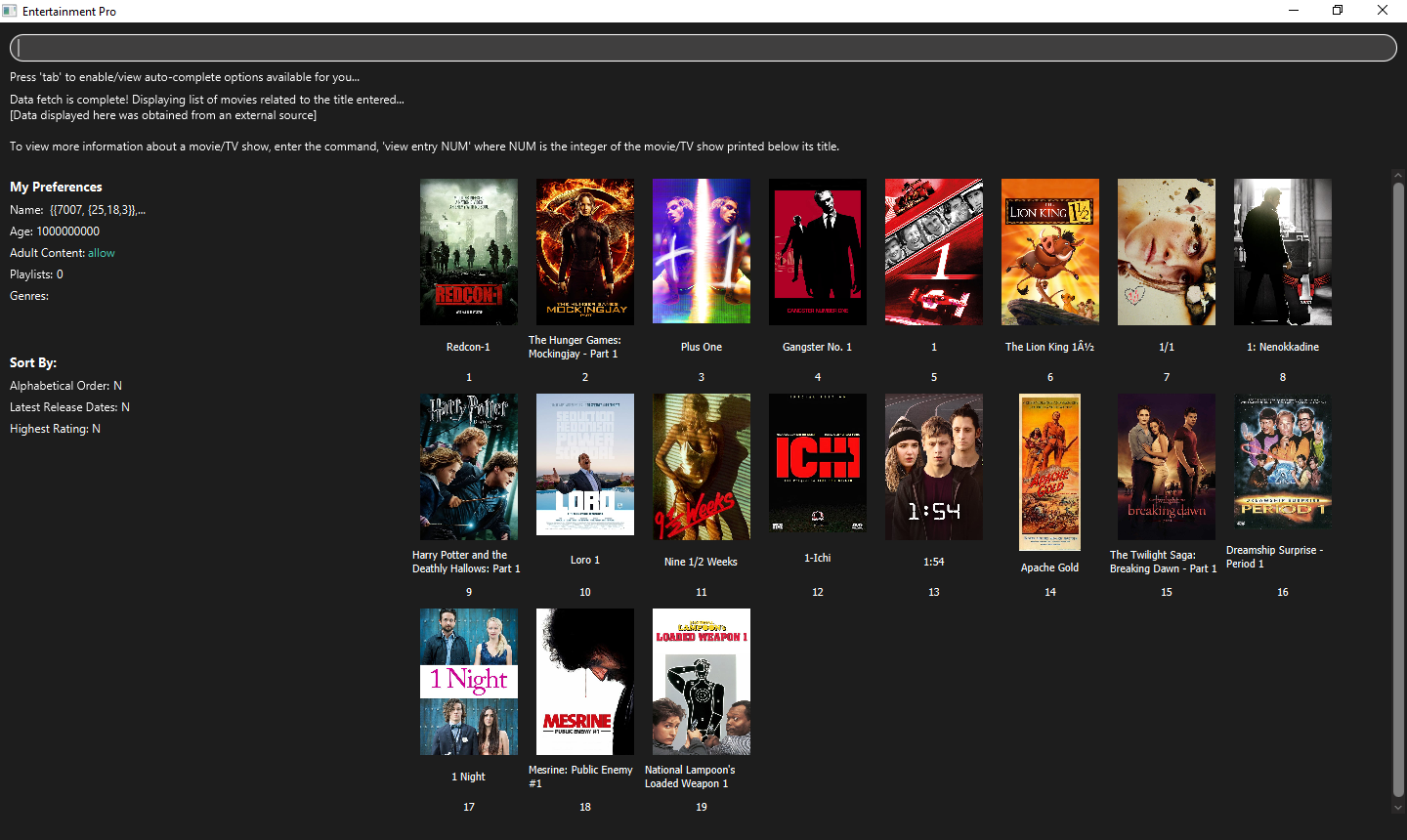Image resolution: width=1407 pixels, height=840 pixels.
Task: Open the 1 Night movie poster
Action: point(469,682)
